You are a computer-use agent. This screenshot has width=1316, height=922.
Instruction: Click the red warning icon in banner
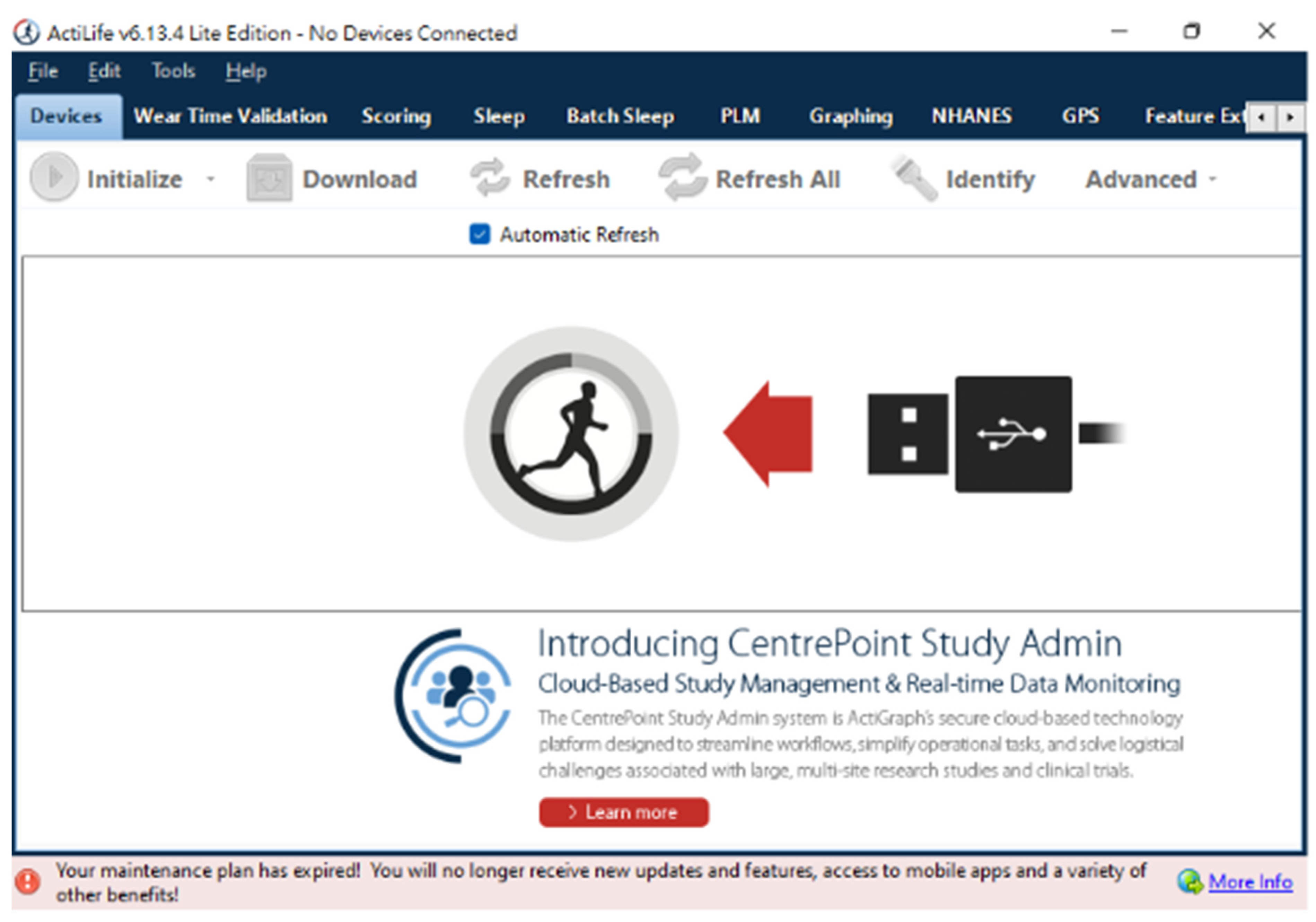27,882
